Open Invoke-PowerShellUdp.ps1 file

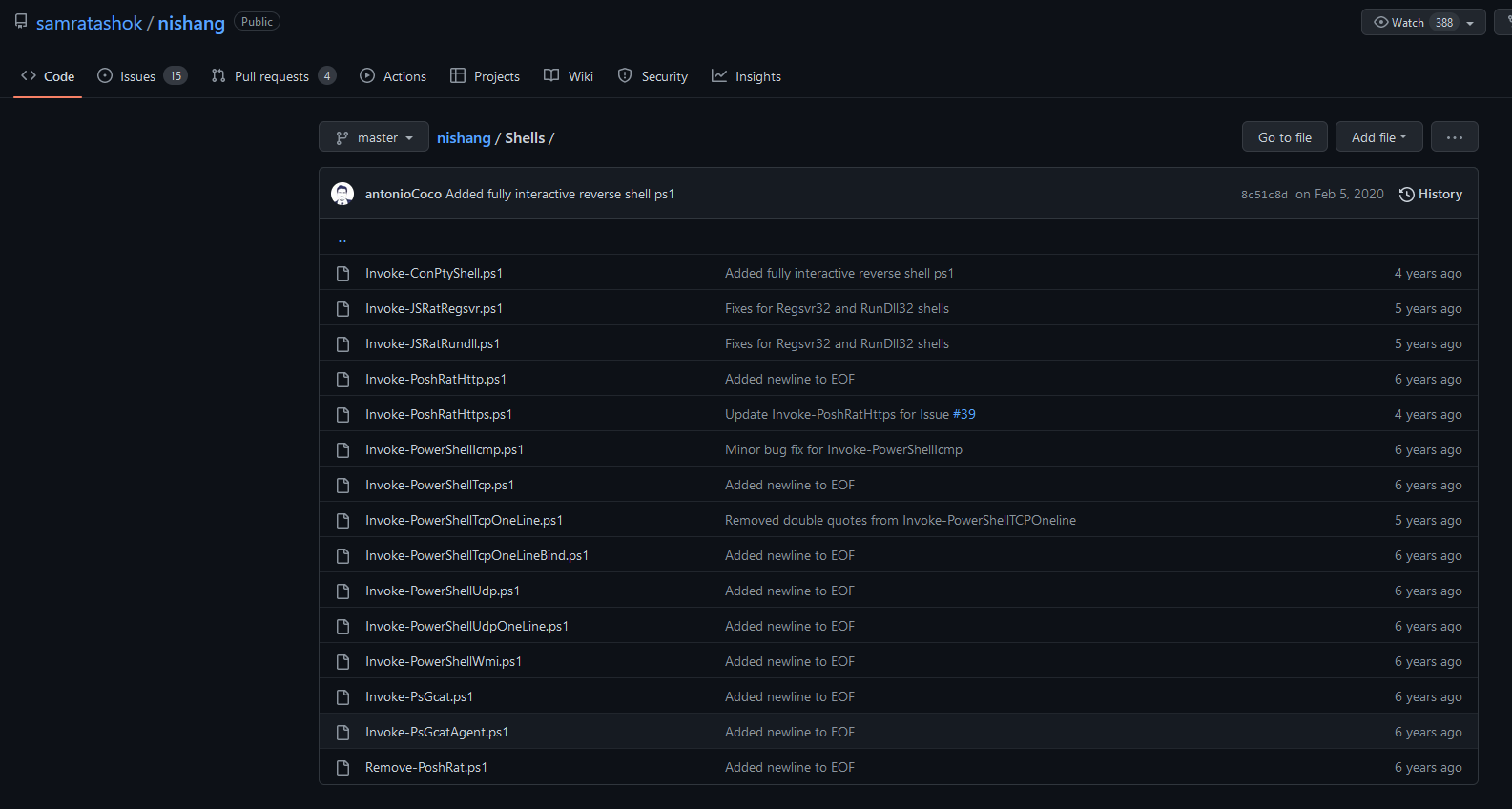point(443,591)
